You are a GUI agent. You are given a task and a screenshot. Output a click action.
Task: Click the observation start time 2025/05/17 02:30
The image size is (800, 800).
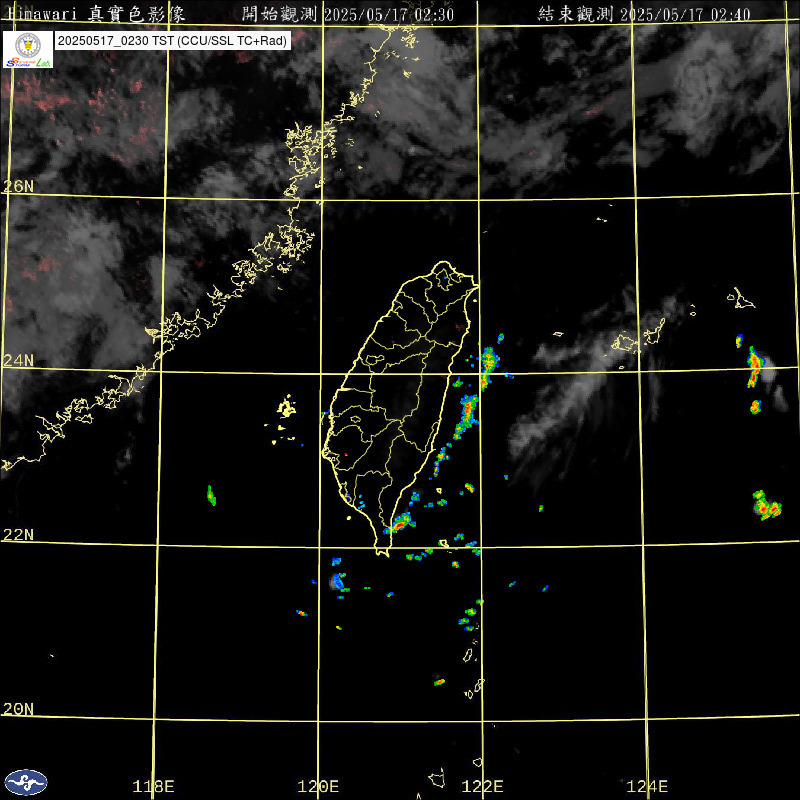pyautogui.click(x=389, y=14)
